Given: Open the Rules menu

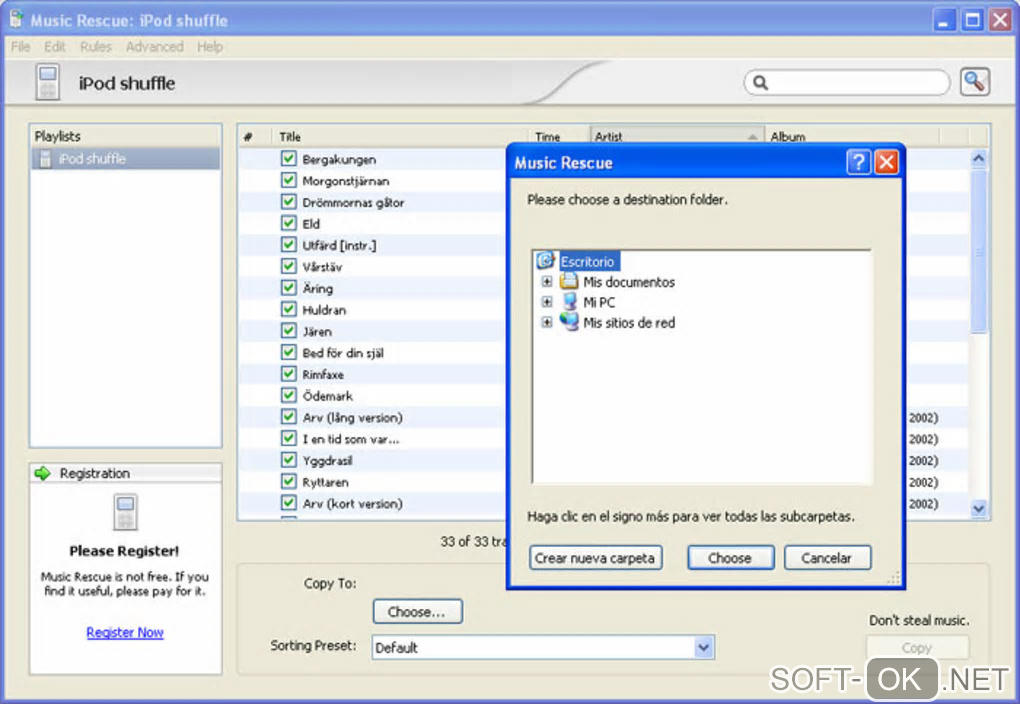Looking at the screenshot, I should click(x=96, y=47).
